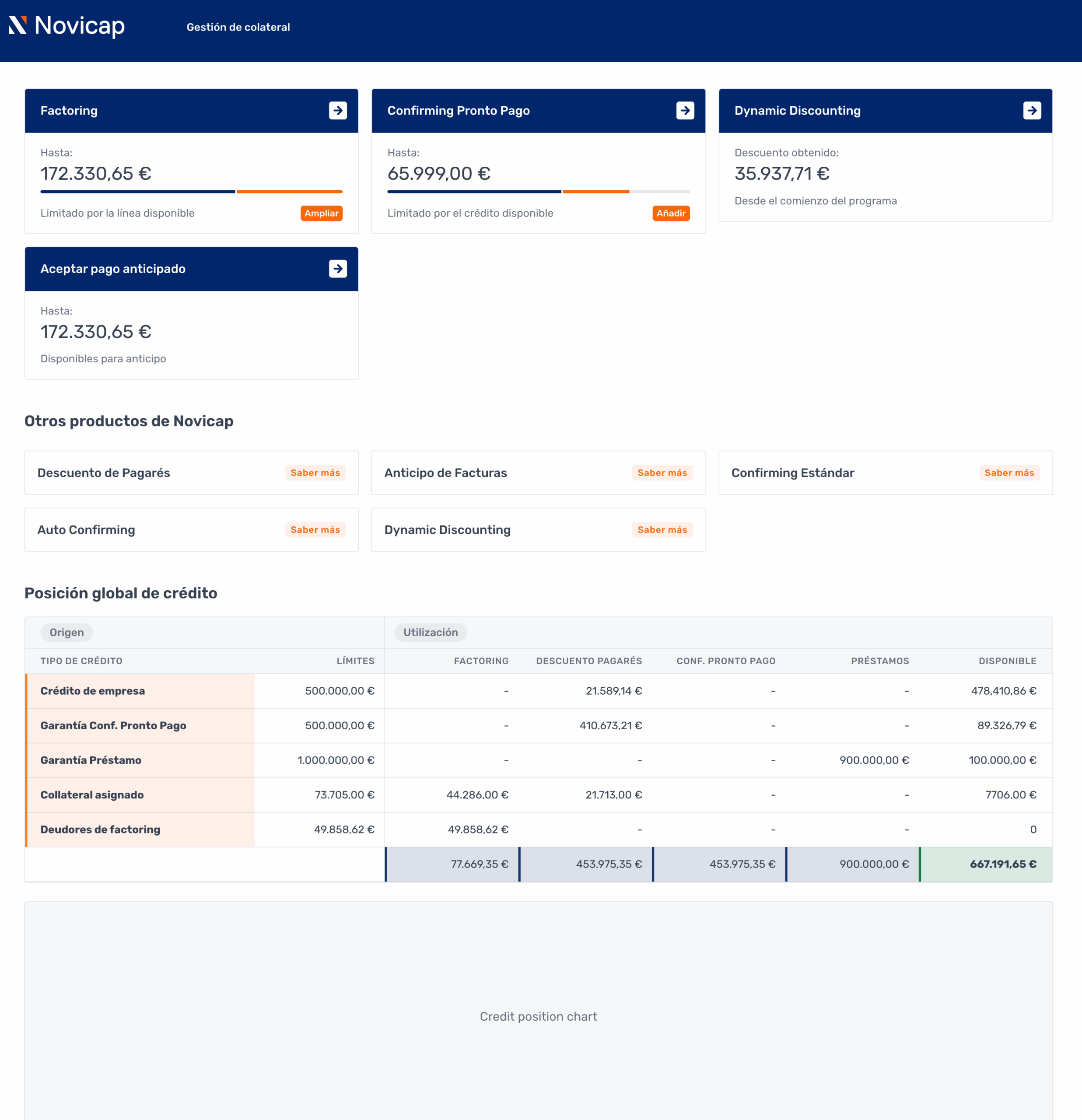Click the Confirming Pronto Pago progress bar
Viewport: 1082px width, 1120px height.
coord(539,192)
